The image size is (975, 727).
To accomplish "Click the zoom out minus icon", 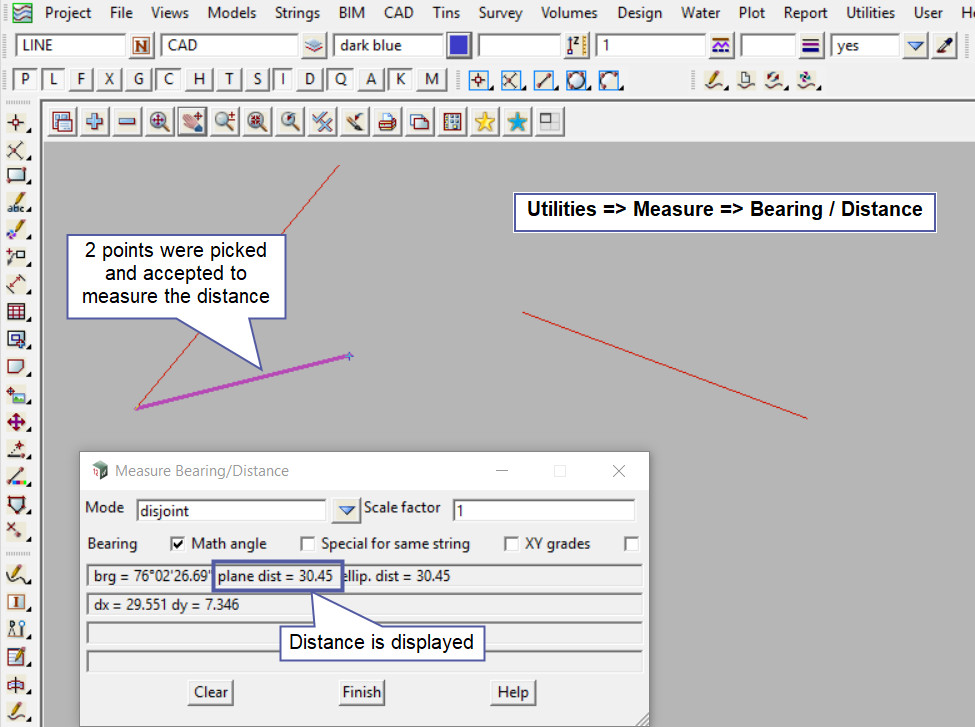I will click(127, 121).
